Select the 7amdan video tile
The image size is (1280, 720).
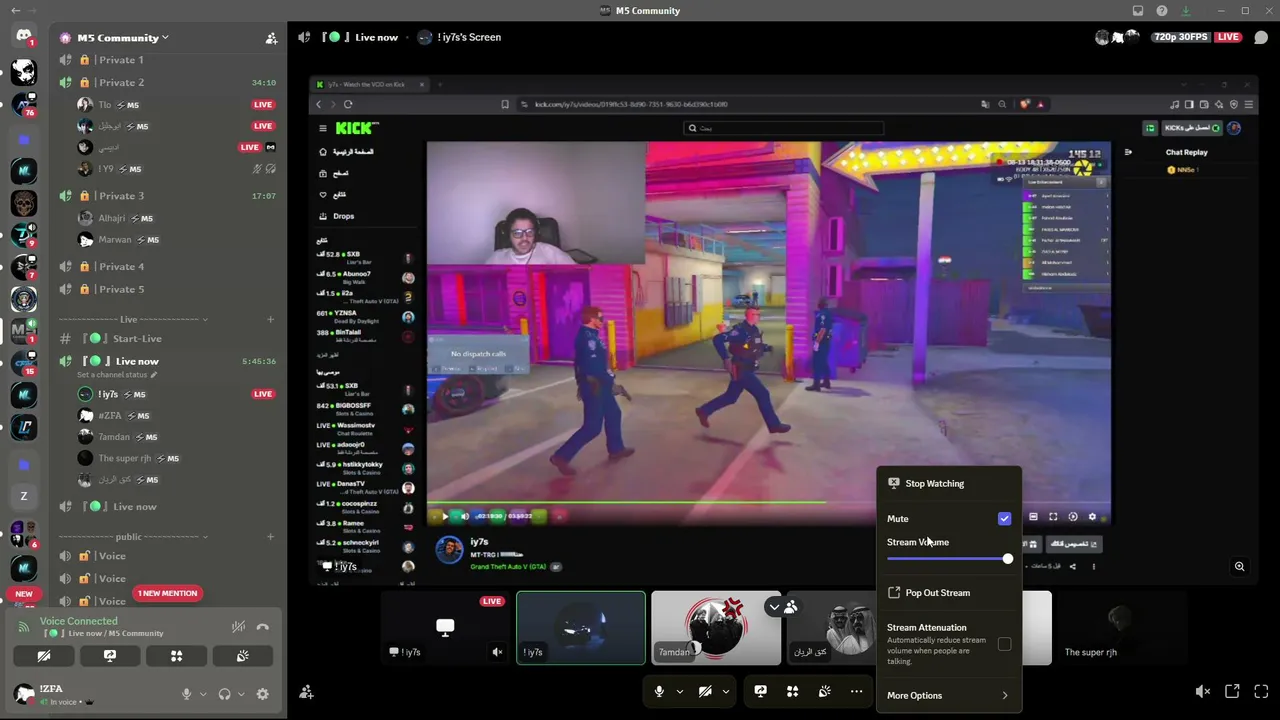[716, 628]
